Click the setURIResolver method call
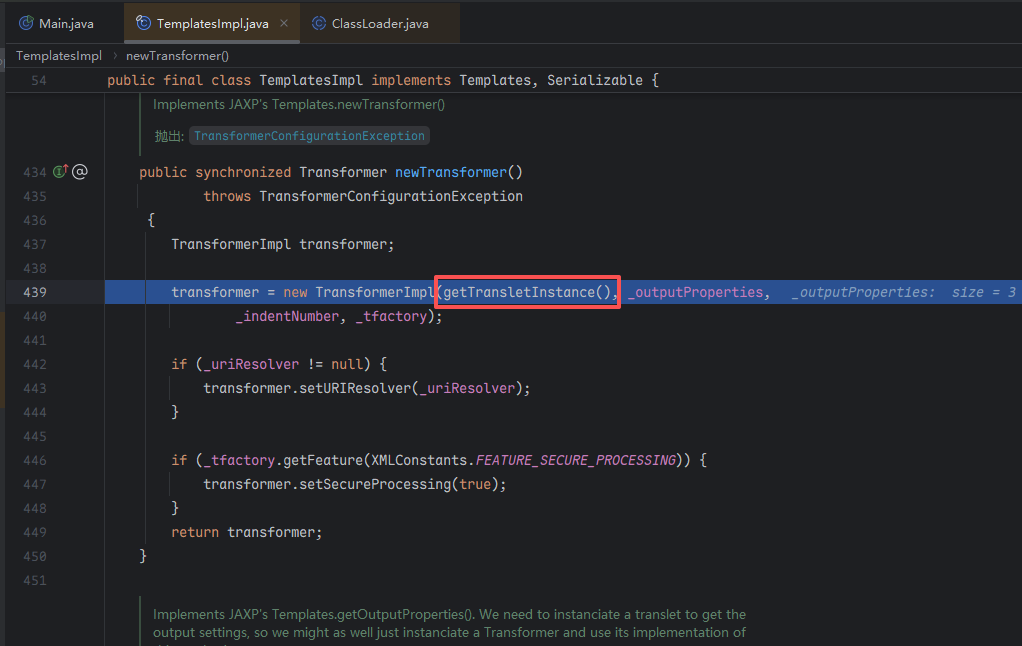1022x646 pixels. pos(355,388)
